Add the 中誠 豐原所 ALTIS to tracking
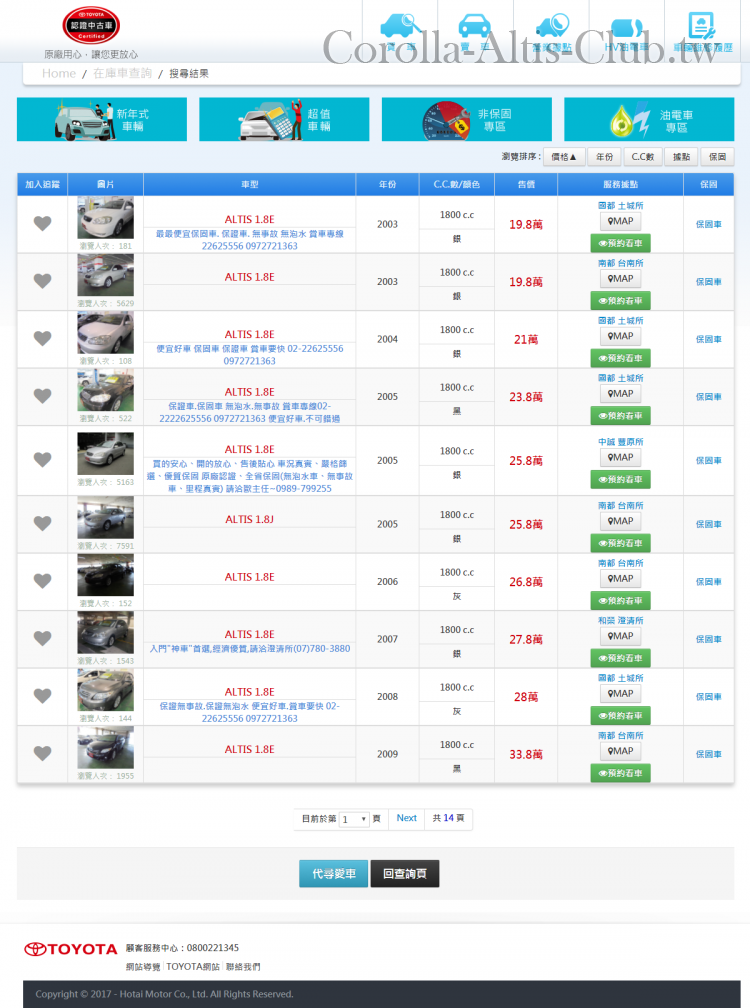750x1008 pixels. pyautogui.click(x=42, y=460)
